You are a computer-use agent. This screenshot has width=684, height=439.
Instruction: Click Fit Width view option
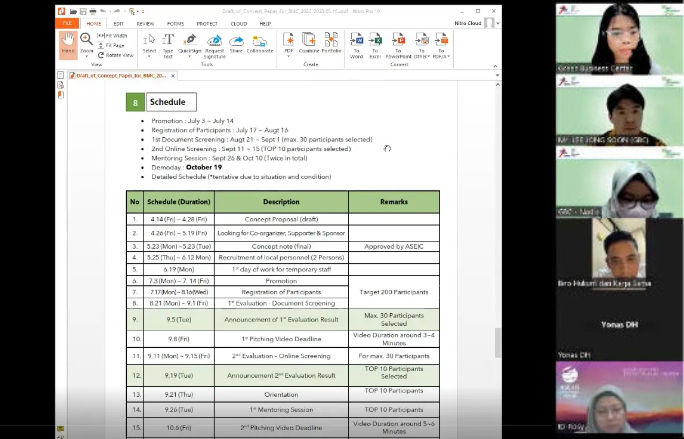pos(114,35)
